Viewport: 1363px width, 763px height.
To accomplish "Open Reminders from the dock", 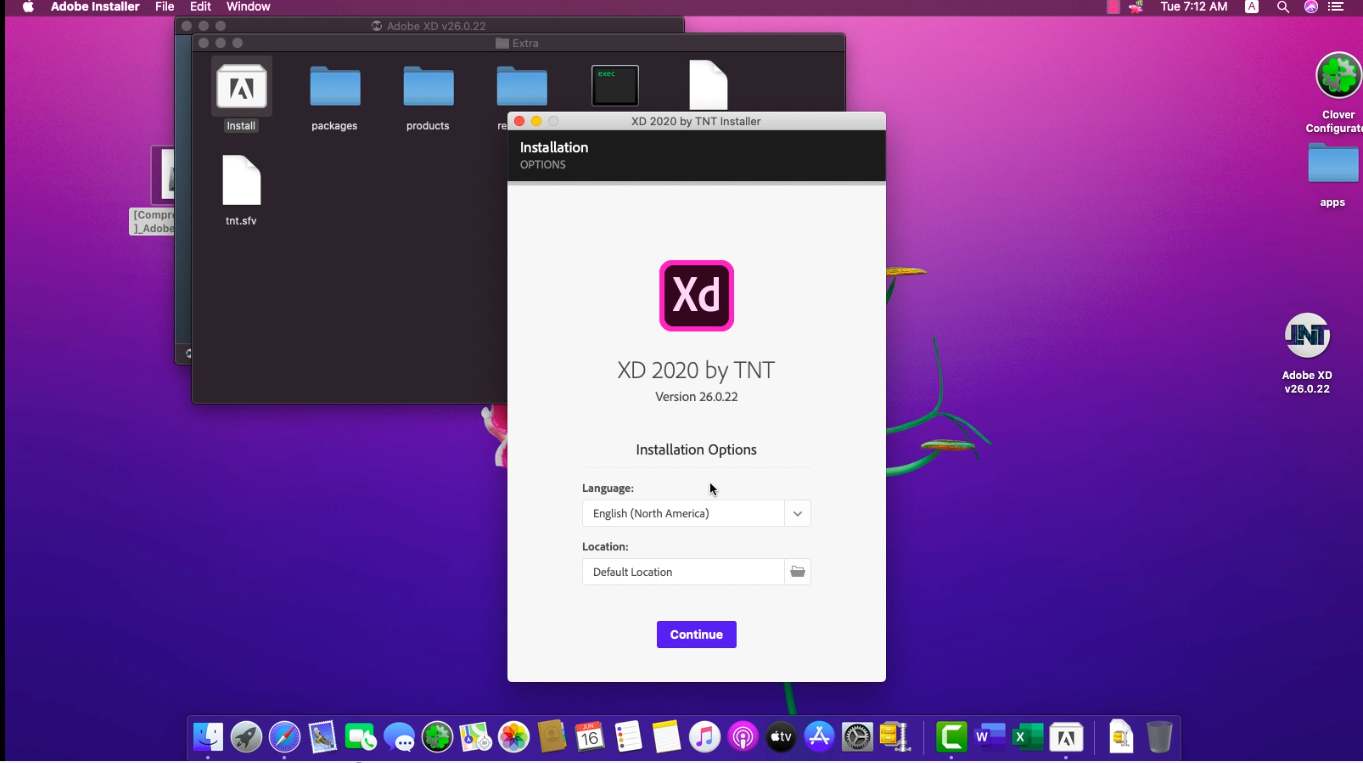I will (x=628, y=738).
